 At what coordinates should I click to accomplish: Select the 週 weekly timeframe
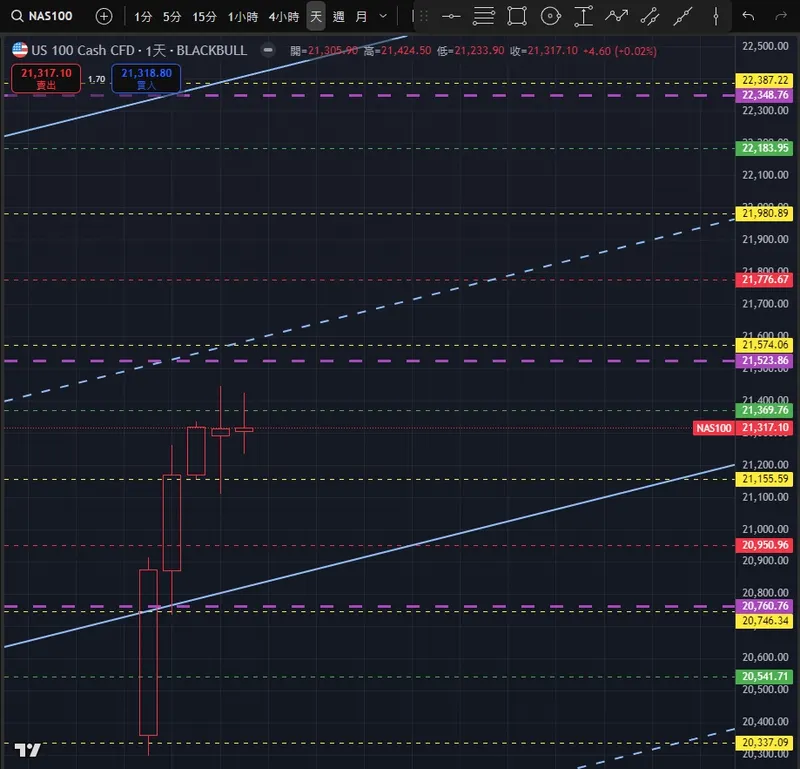pos(338,17)
